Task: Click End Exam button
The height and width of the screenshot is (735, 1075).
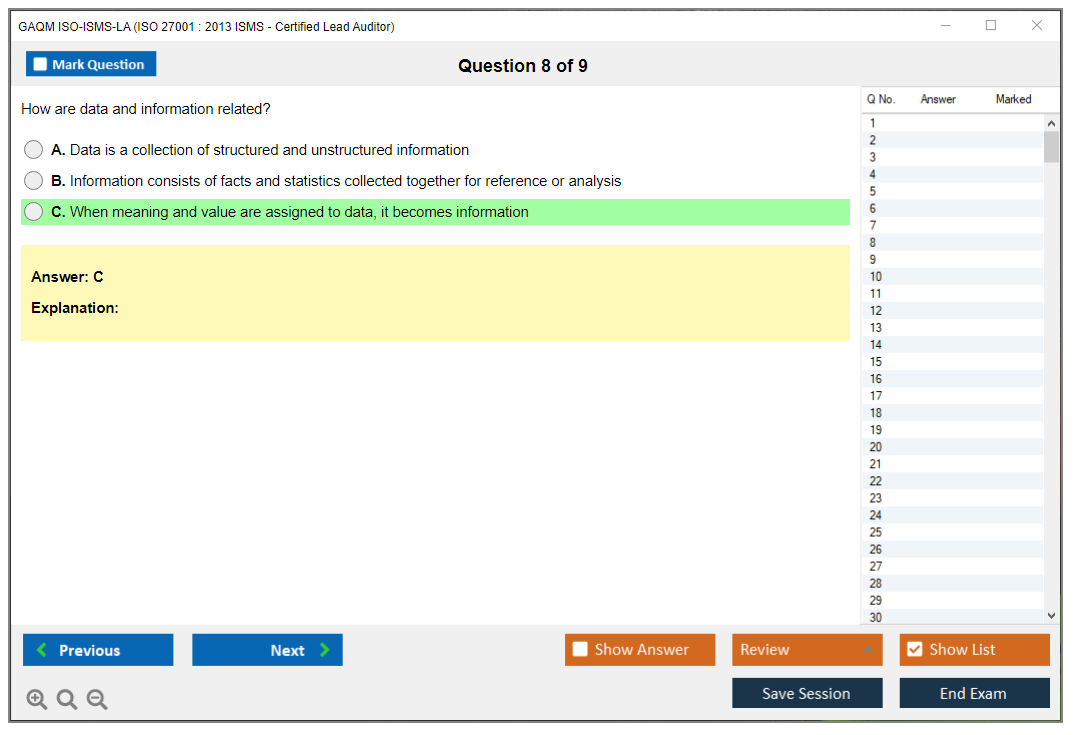Action: 974,693
